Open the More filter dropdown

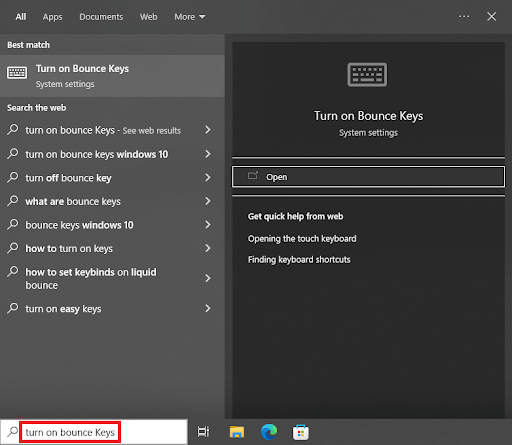[x=190, y=17]
